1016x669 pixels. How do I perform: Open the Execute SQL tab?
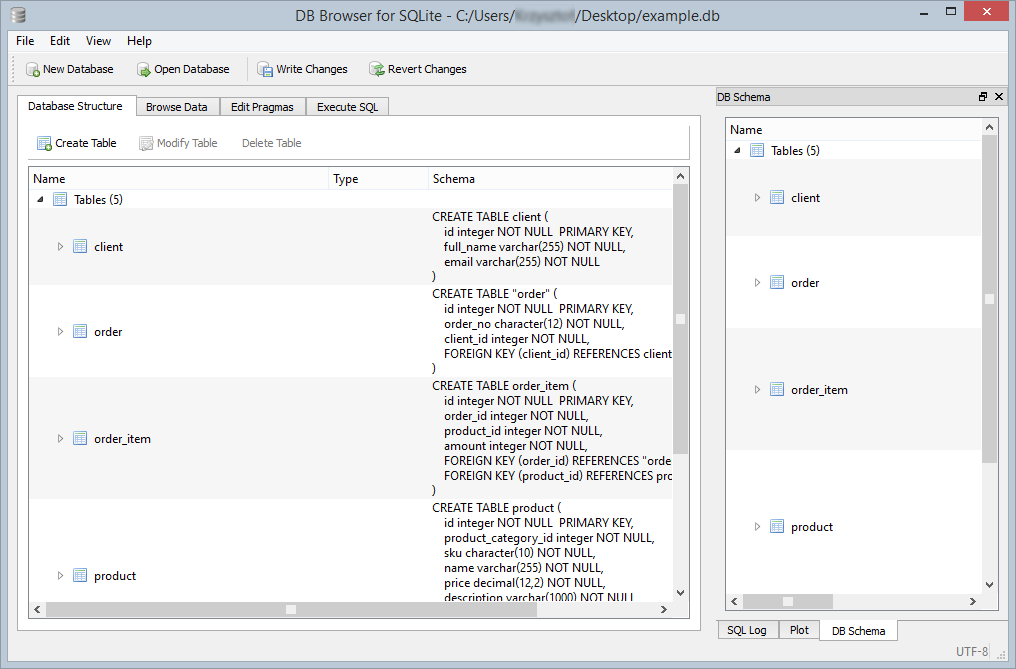(x=347, y=107)
